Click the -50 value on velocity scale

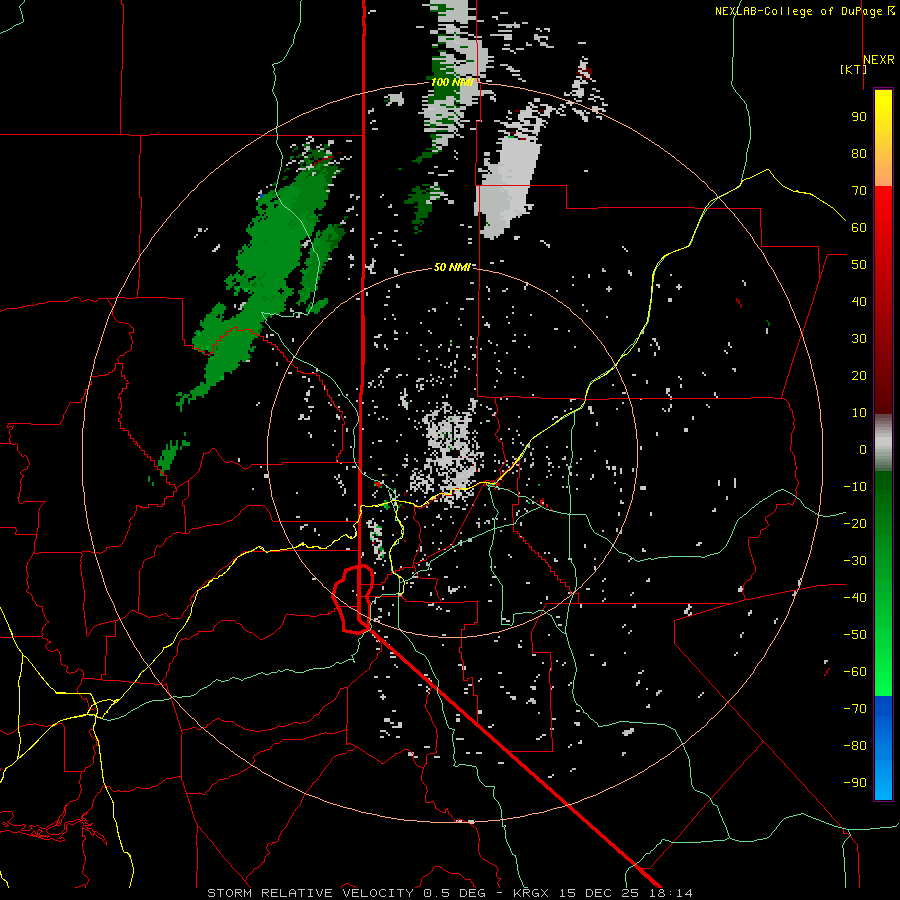(x=855, y=635)
